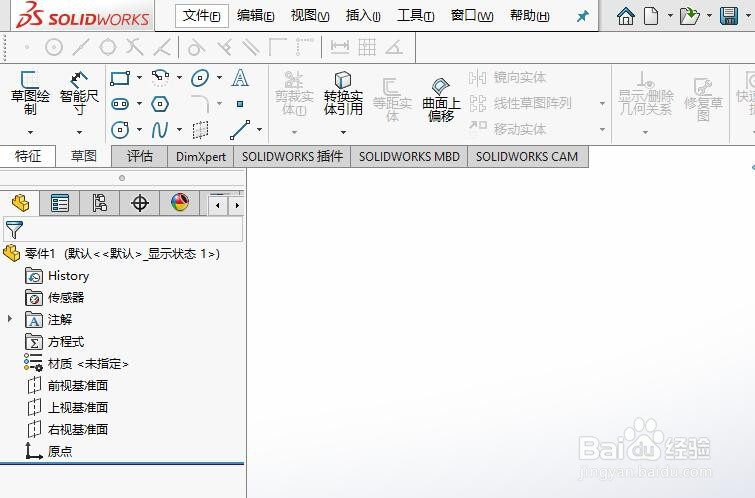Open the 编辑 (Edit) menu
This screenshot has height=498, width=755.
tap(255, 16)
